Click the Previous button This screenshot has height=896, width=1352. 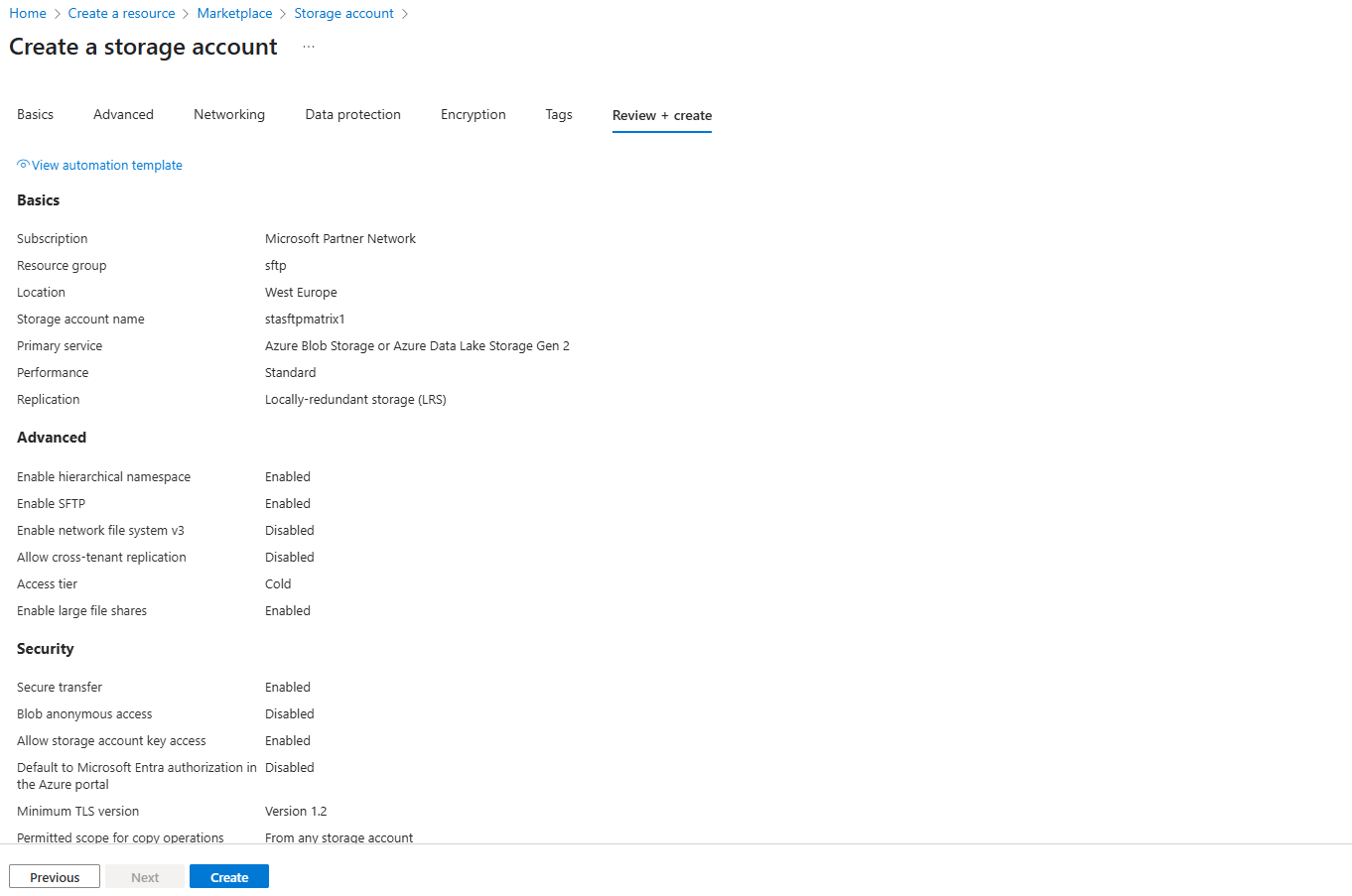55,877
